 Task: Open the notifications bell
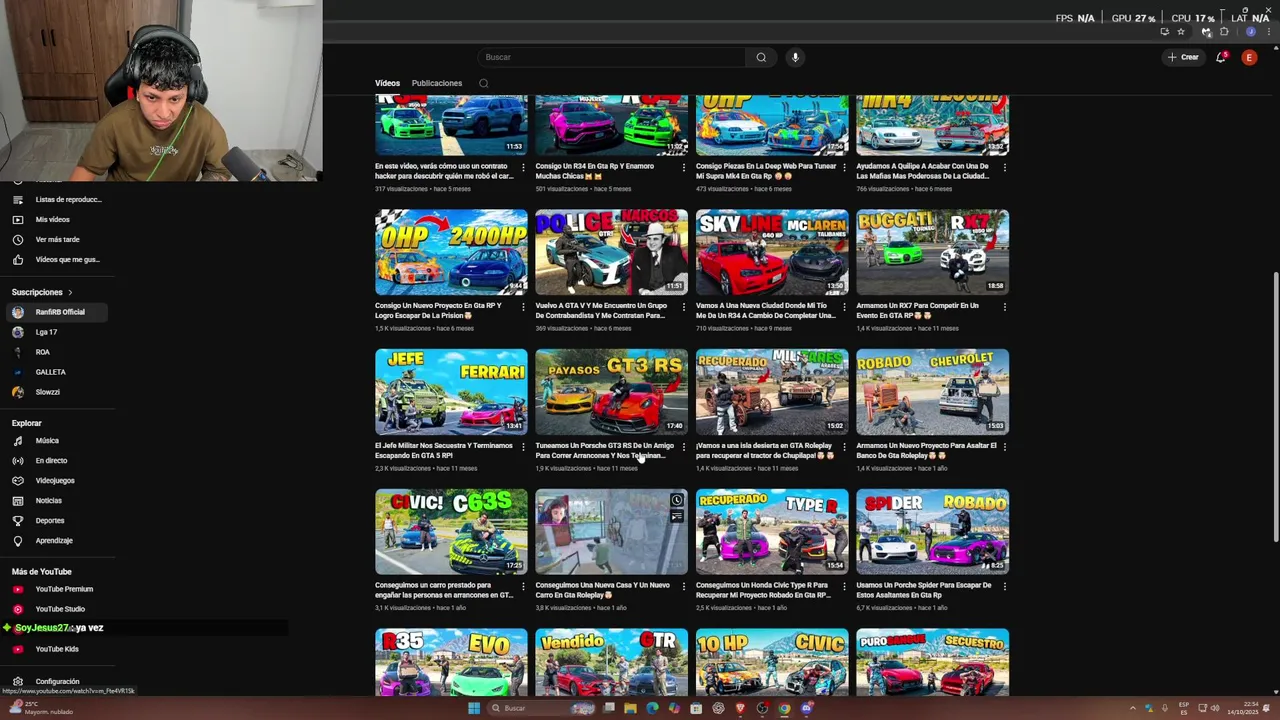(1221, 57)
